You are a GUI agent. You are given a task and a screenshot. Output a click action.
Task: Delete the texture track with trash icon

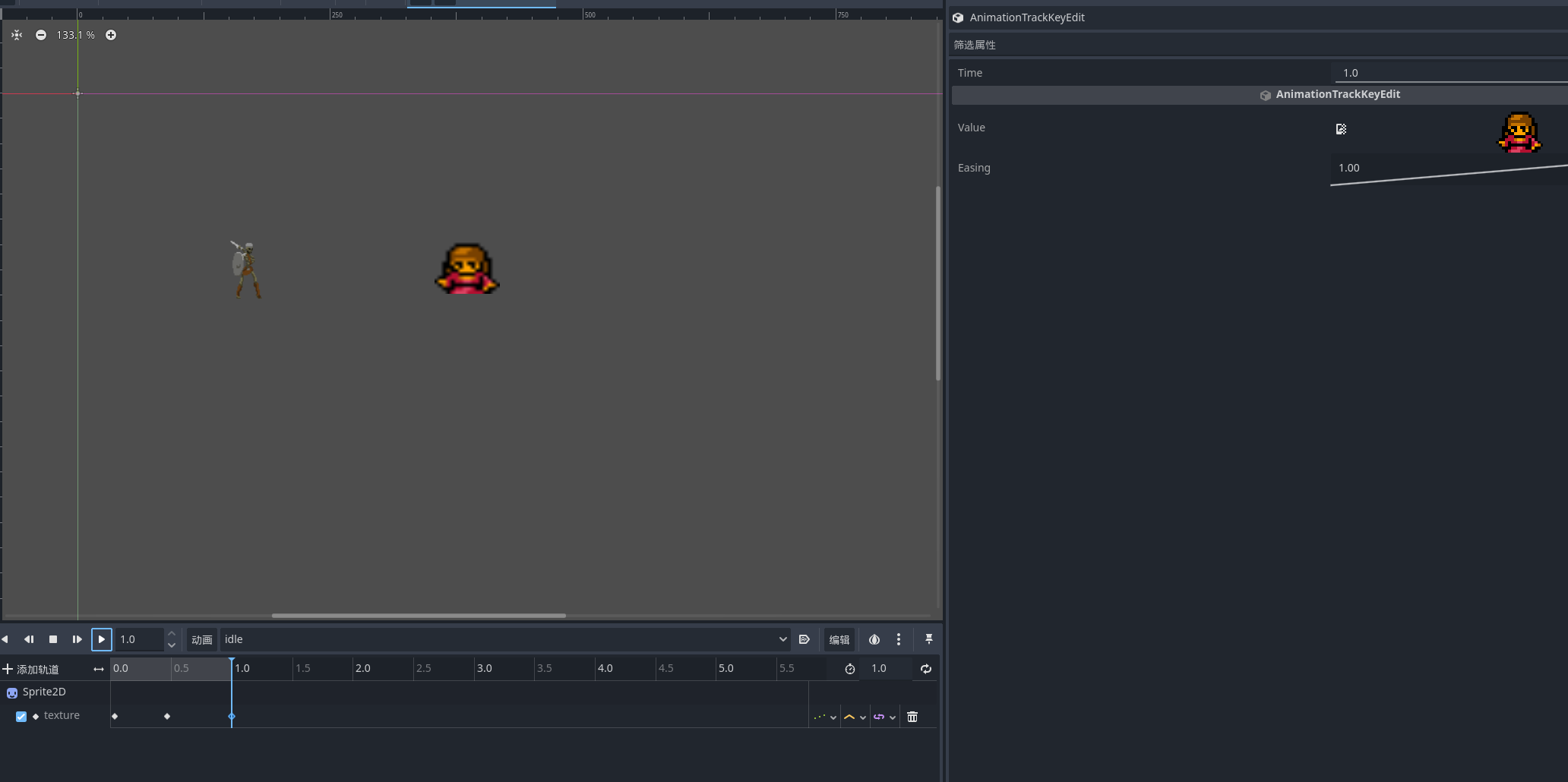click(912, 717)
